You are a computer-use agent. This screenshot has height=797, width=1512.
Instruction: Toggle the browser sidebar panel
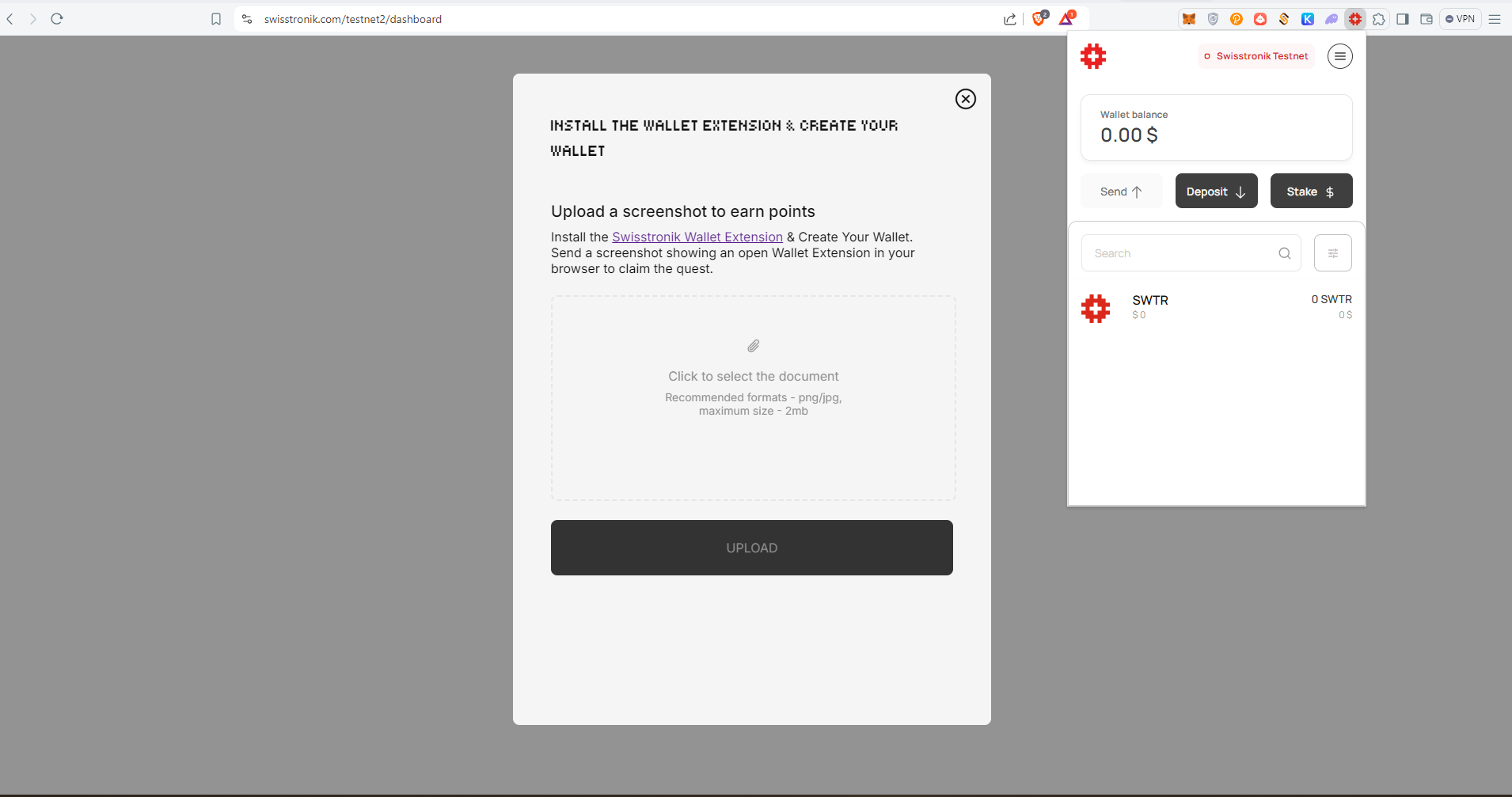[1403, 19]
